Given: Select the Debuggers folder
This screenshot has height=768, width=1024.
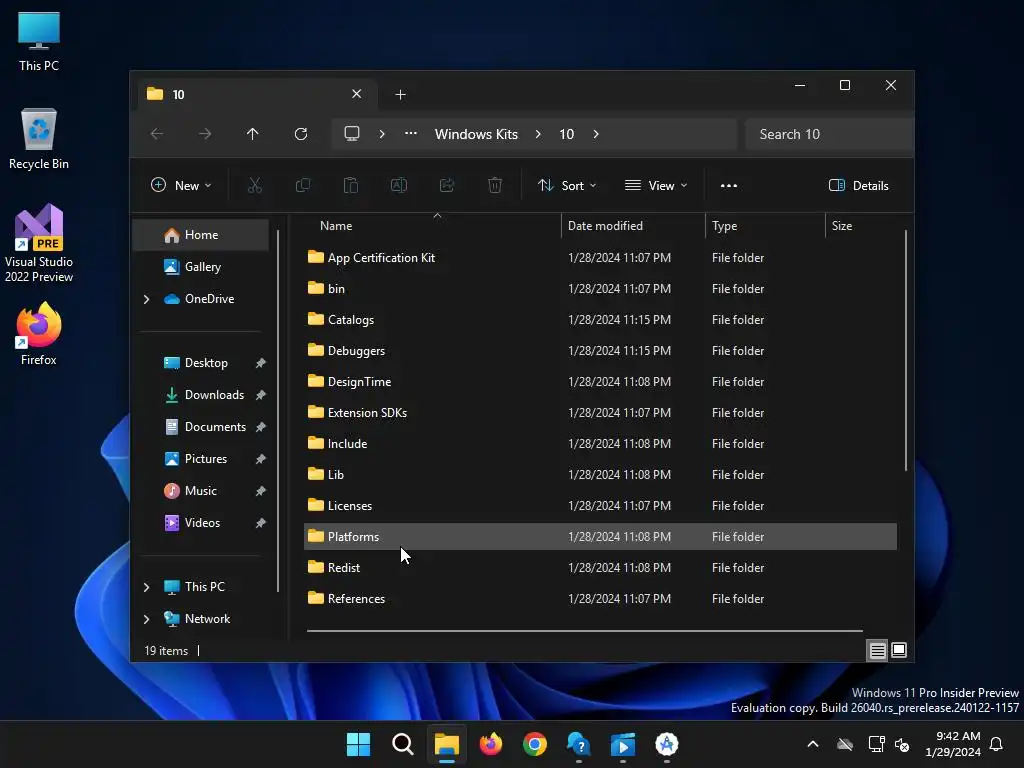Looking at the screenshot, I should tap(600, 351).
